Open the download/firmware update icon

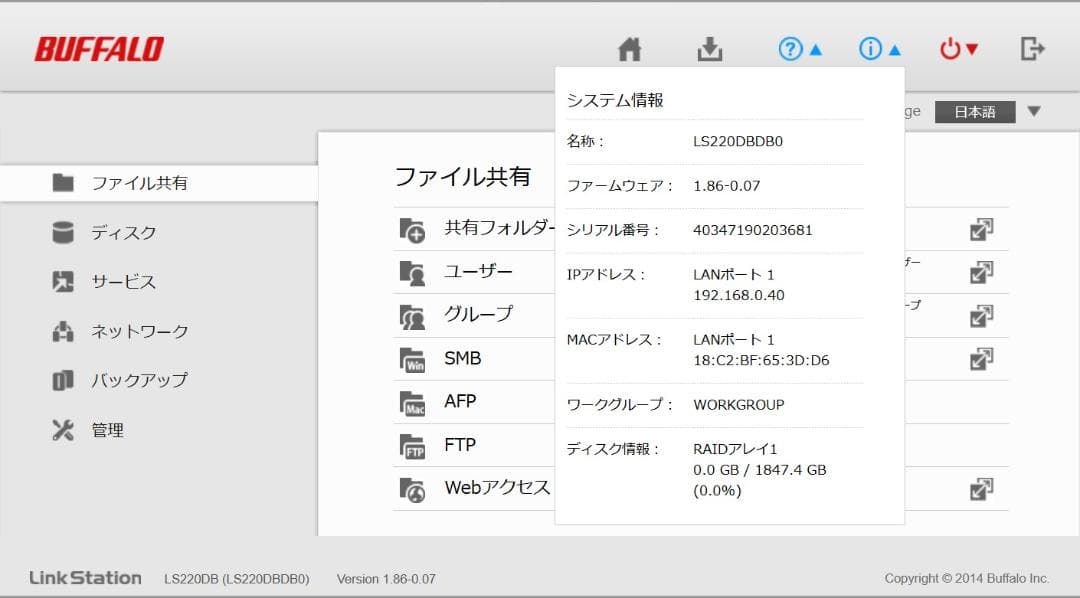(709, 49)
